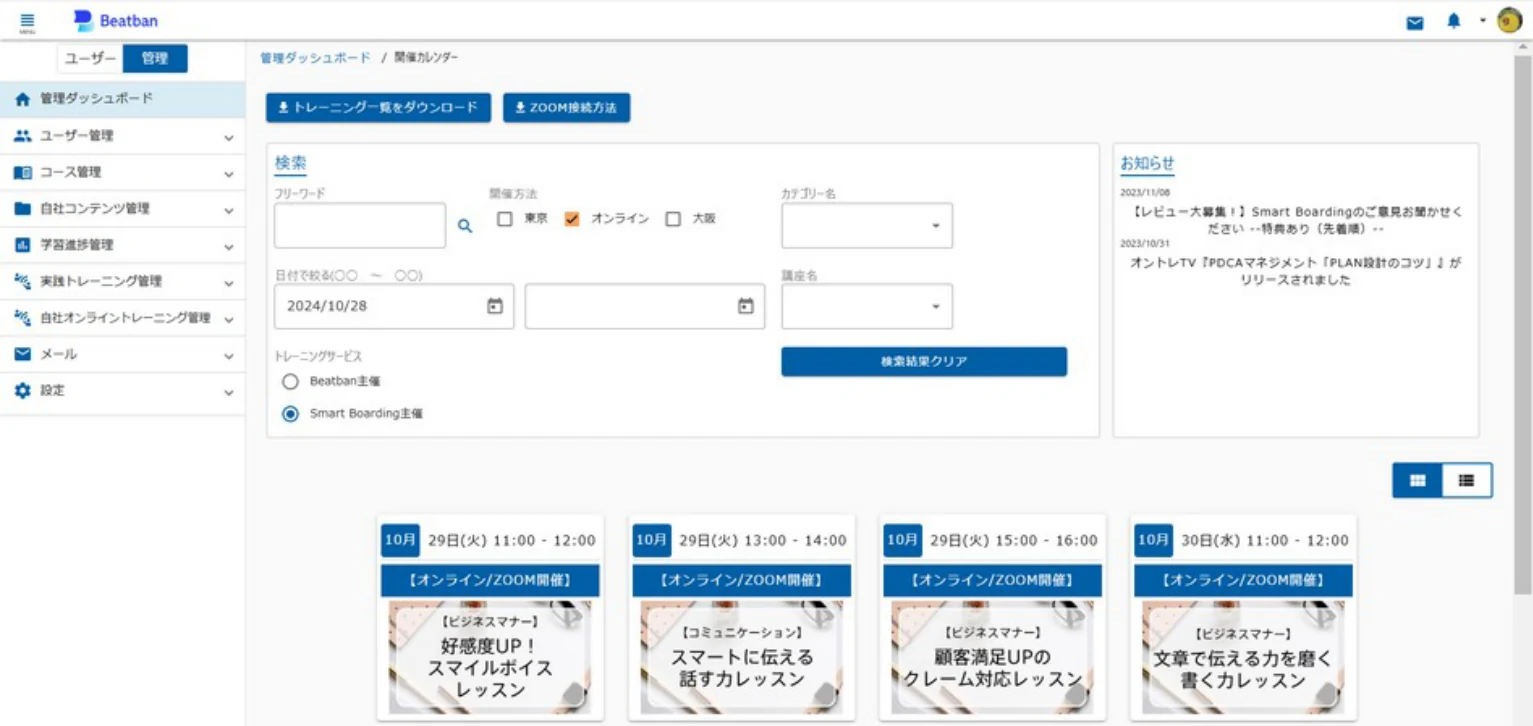1533x726 pixels.
Task: Click the gear icon for 設定
Action: click(x=22, y=391)
